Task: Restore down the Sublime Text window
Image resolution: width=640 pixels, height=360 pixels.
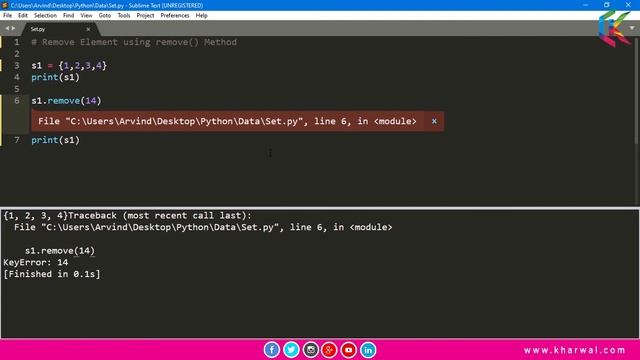Action: point(607,5)
